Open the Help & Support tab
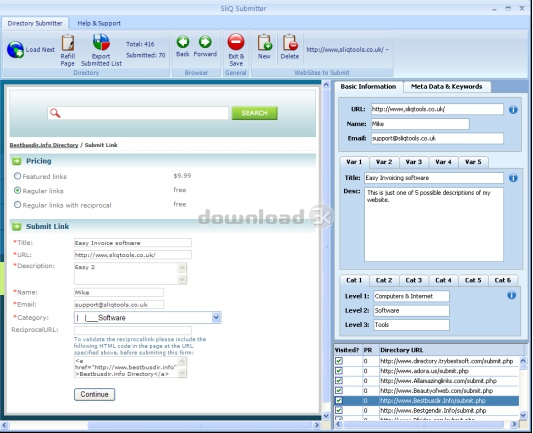Image resolution: width=533 pixels, height=433 pixels. click(99, 23)
